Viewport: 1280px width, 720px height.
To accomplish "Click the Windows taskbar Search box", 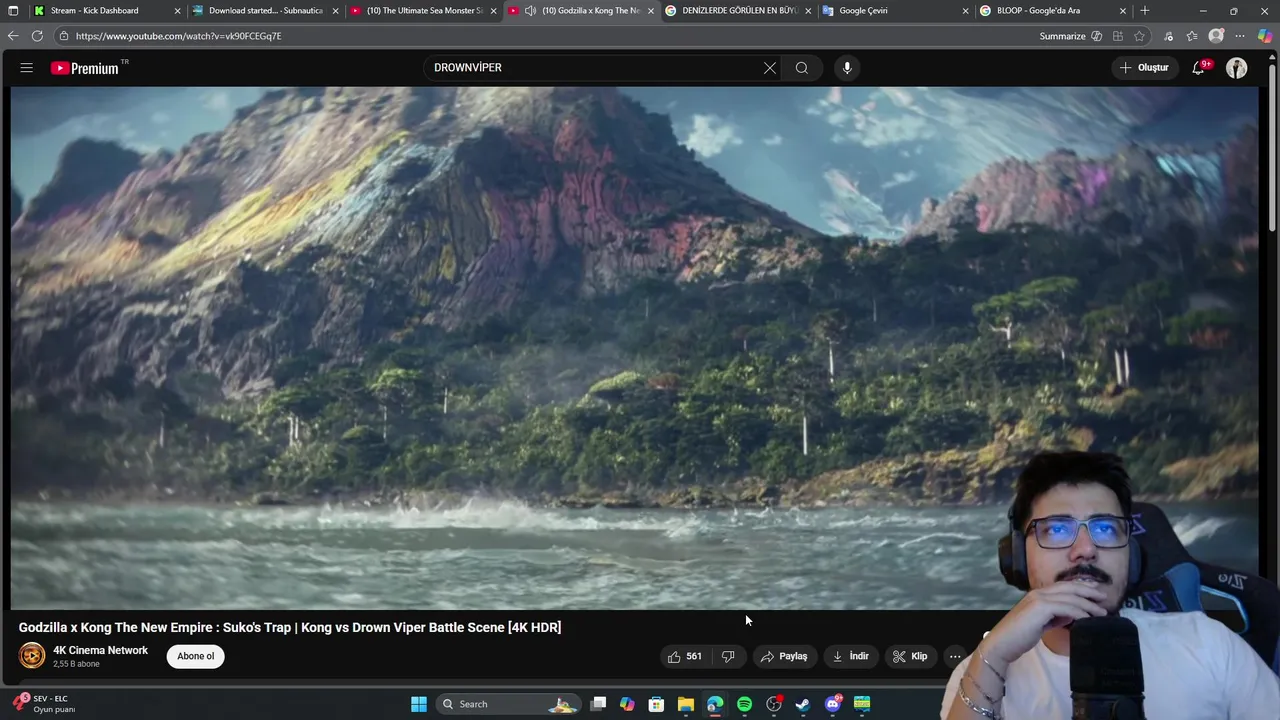I will (508, 704).
